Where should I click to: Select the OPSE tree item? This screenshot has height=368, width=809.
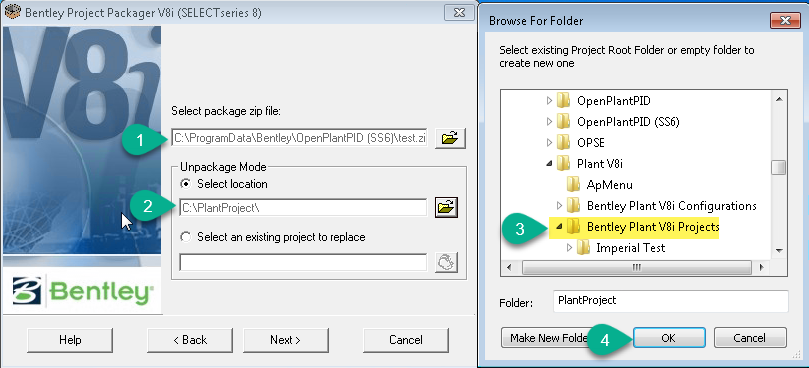tap(591, 142)
